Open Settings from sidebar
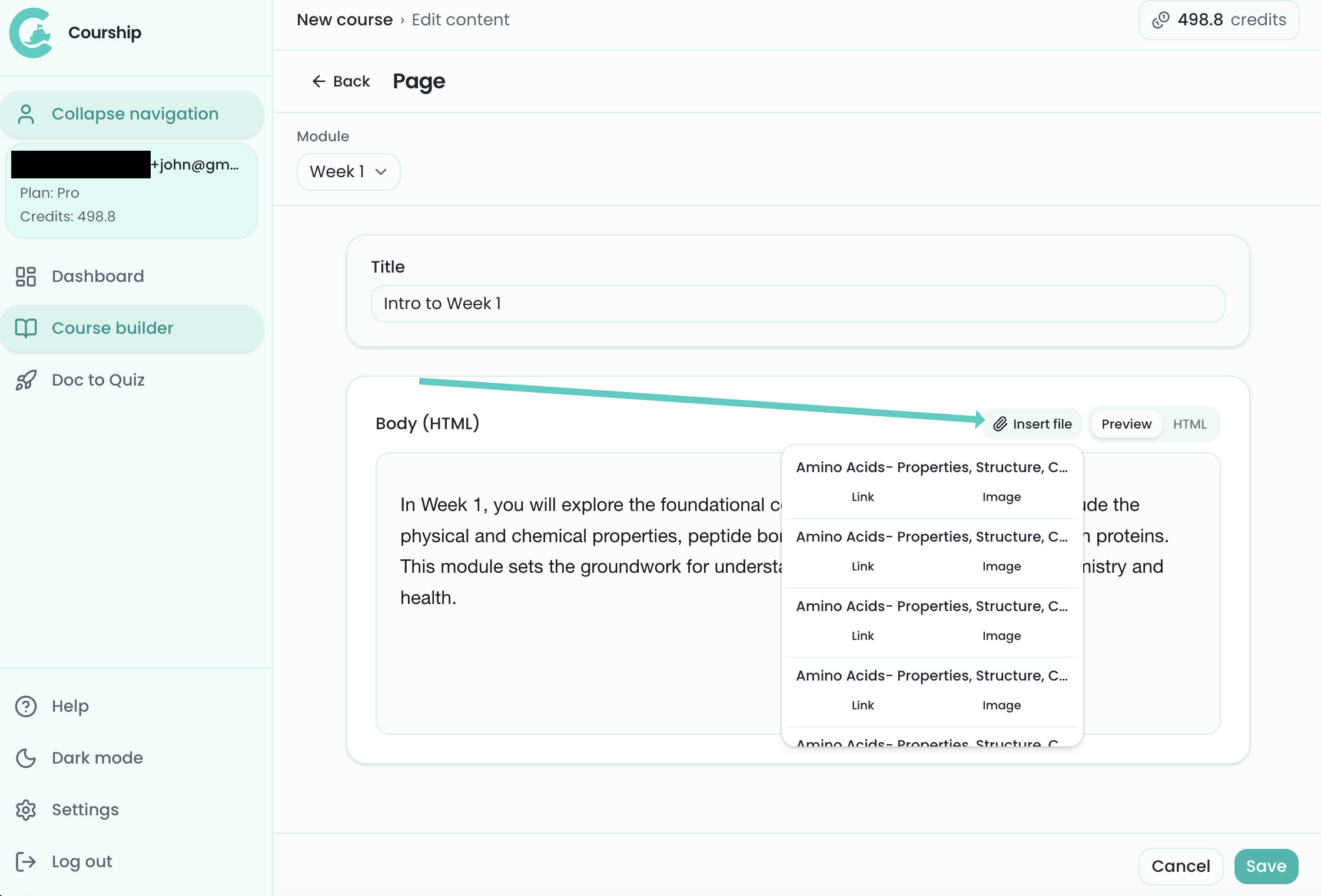1321x896 pixels. coord(131,809)
